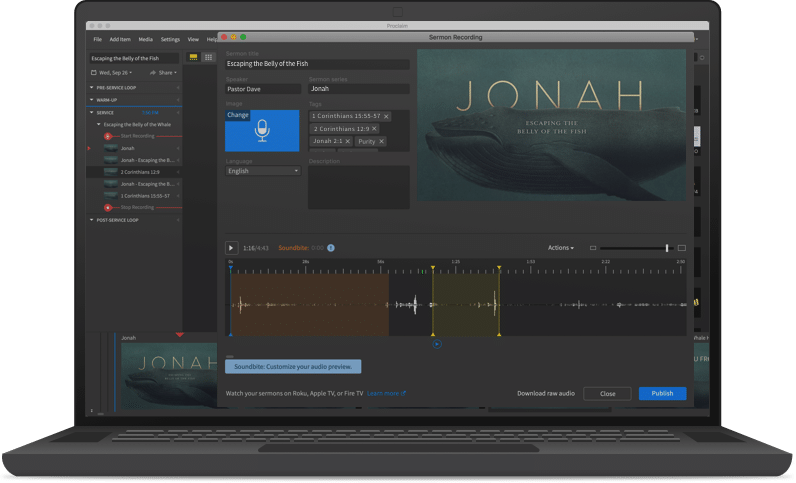The image size is (796, 483).
Task: Click the Close button
Action: point(608,394)
